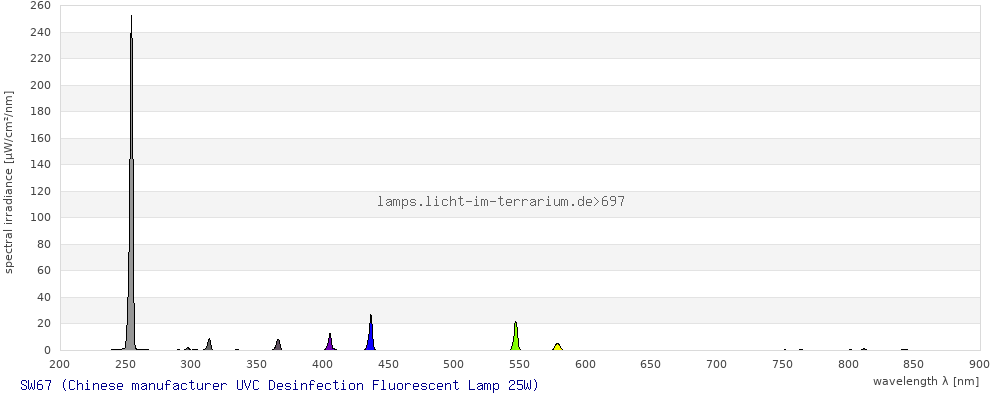Click the 450 x-axis tick label
Viewport: 1000px width, 400px height.
pos(388,364)
